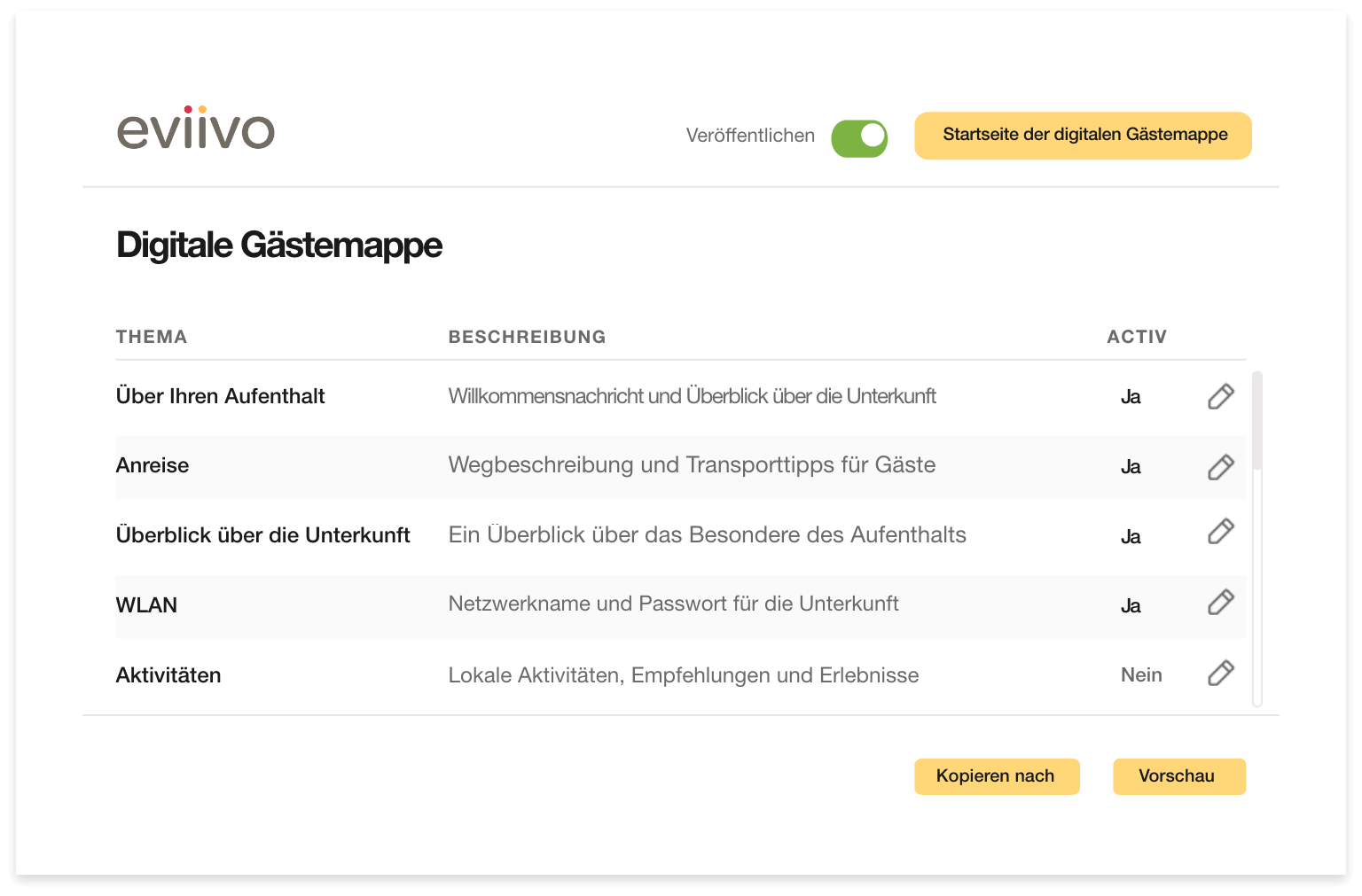Select the Anreise topic row
Screen dimensions: 1362x896
coord(680,466)
